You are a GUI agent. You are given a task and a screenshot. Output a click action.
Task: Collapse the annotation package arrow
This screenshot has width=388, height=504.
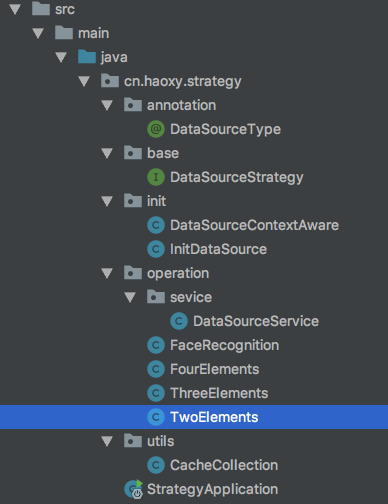(x=107, y=105)
